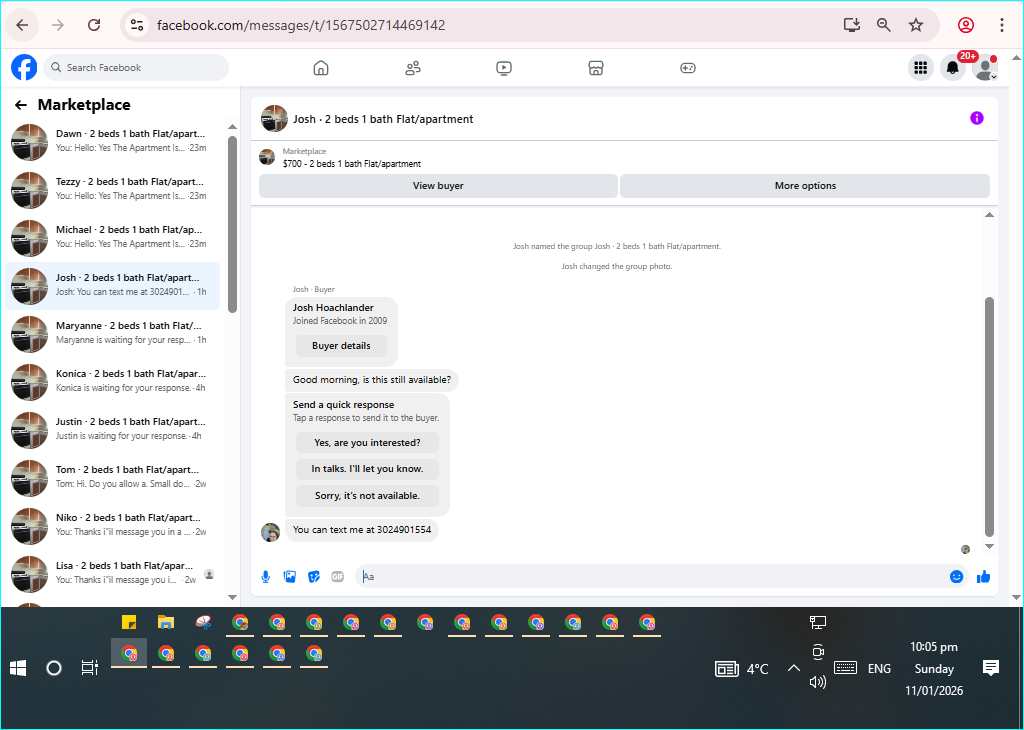
Task: Open Maryanne's conversation in the list
Action: [112, 334]
